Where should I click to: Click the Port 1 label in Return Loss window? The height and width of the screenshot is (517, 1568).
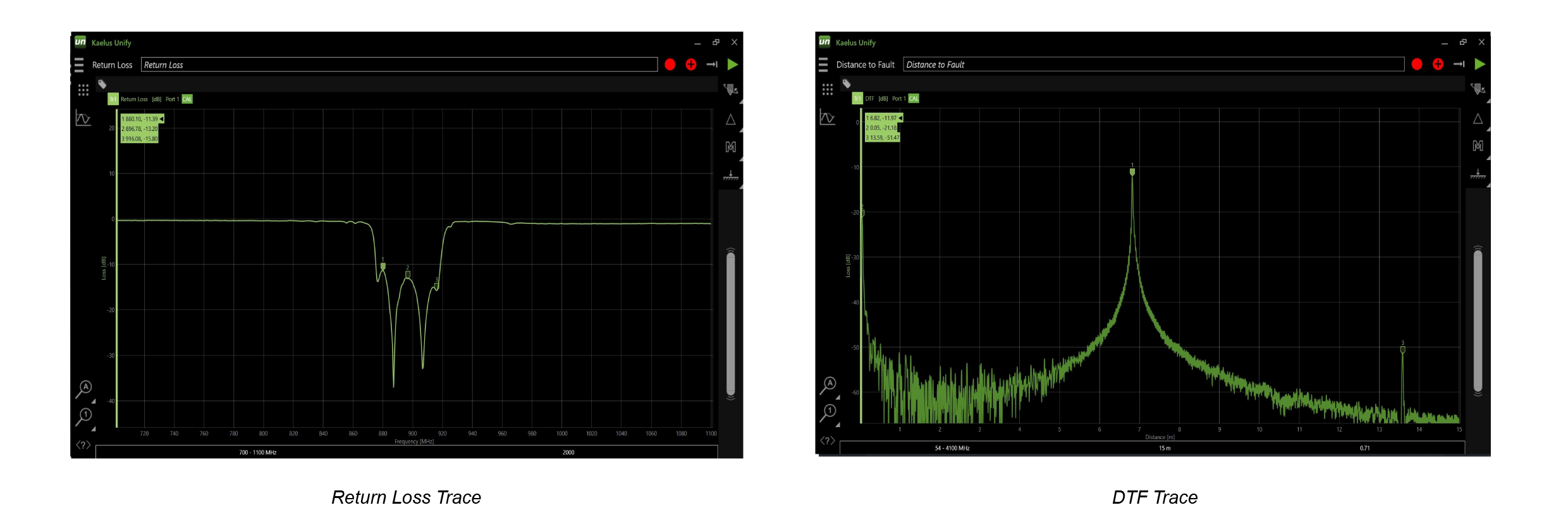tap(171, 99)
